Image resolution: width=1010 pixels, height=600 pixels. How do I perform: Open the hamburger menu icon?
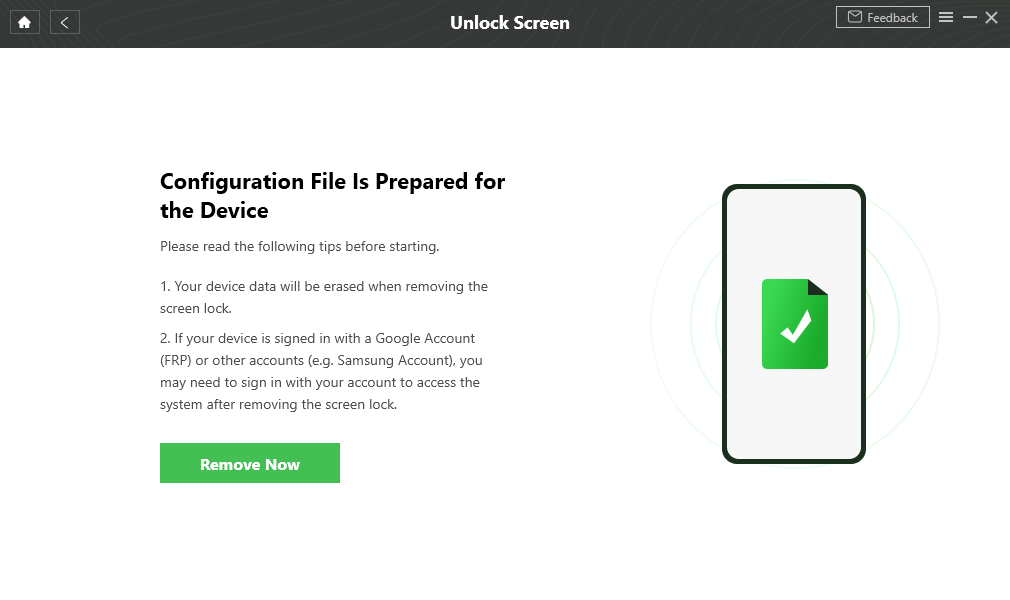(946, 17)
